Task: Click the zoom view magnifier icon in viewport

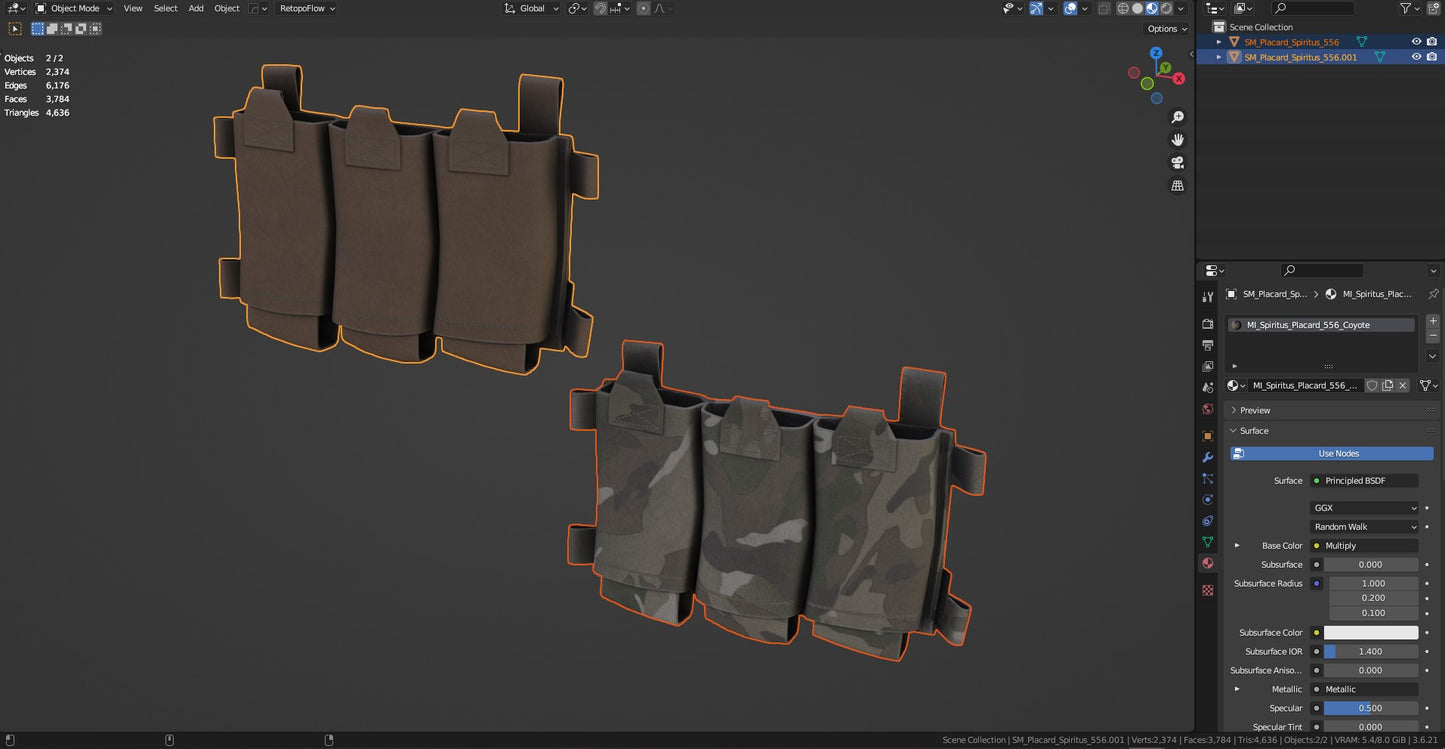Action: click(1177, 118)
